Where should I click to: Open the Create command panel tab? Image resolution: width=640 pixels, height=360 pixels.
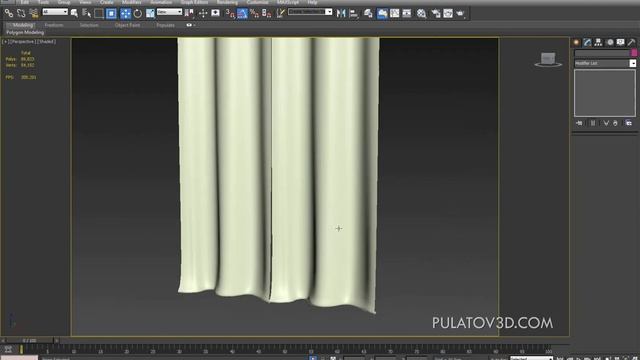(x=576, y=42)
